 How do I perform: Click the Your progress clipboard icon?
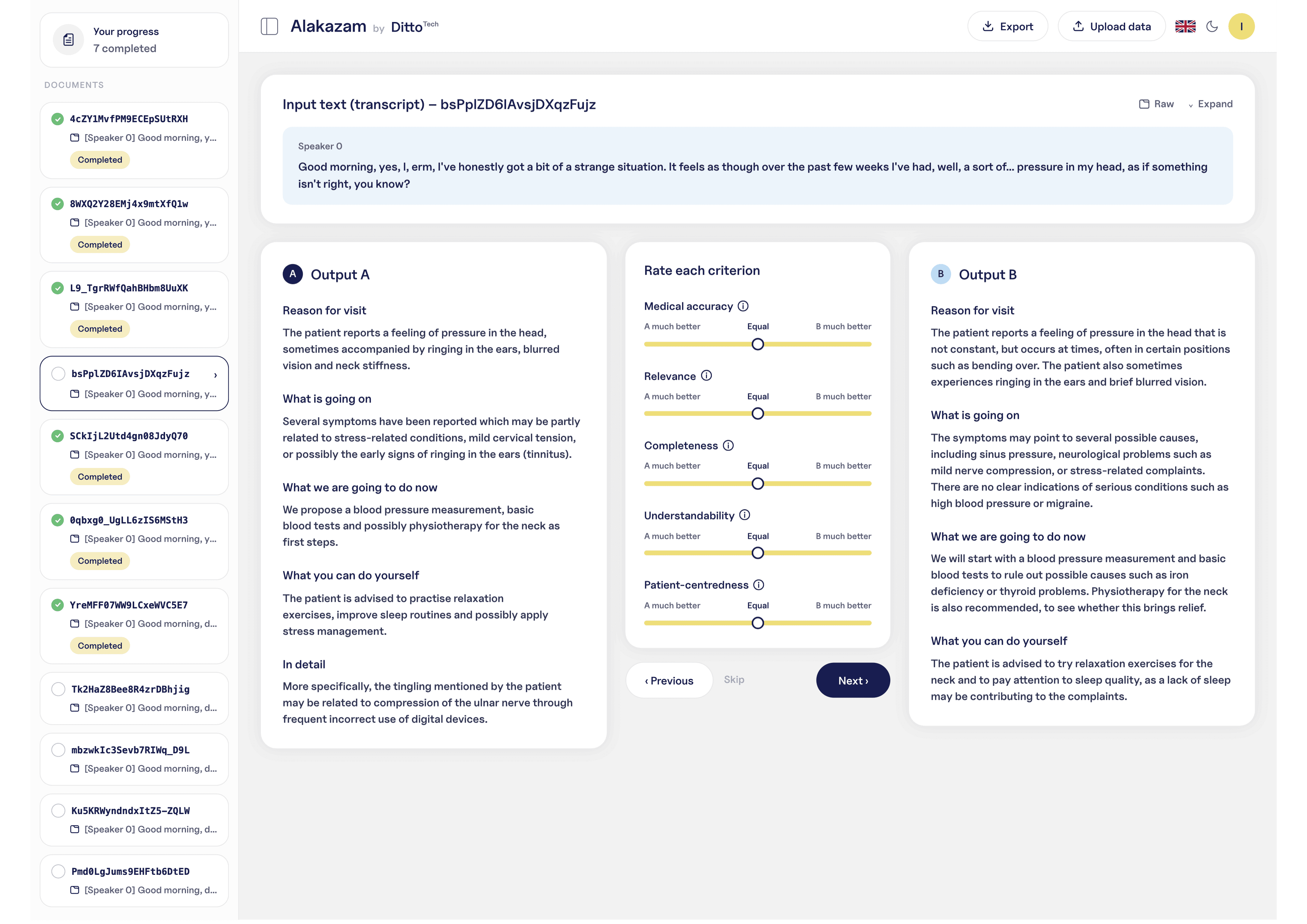pos(68,40)
